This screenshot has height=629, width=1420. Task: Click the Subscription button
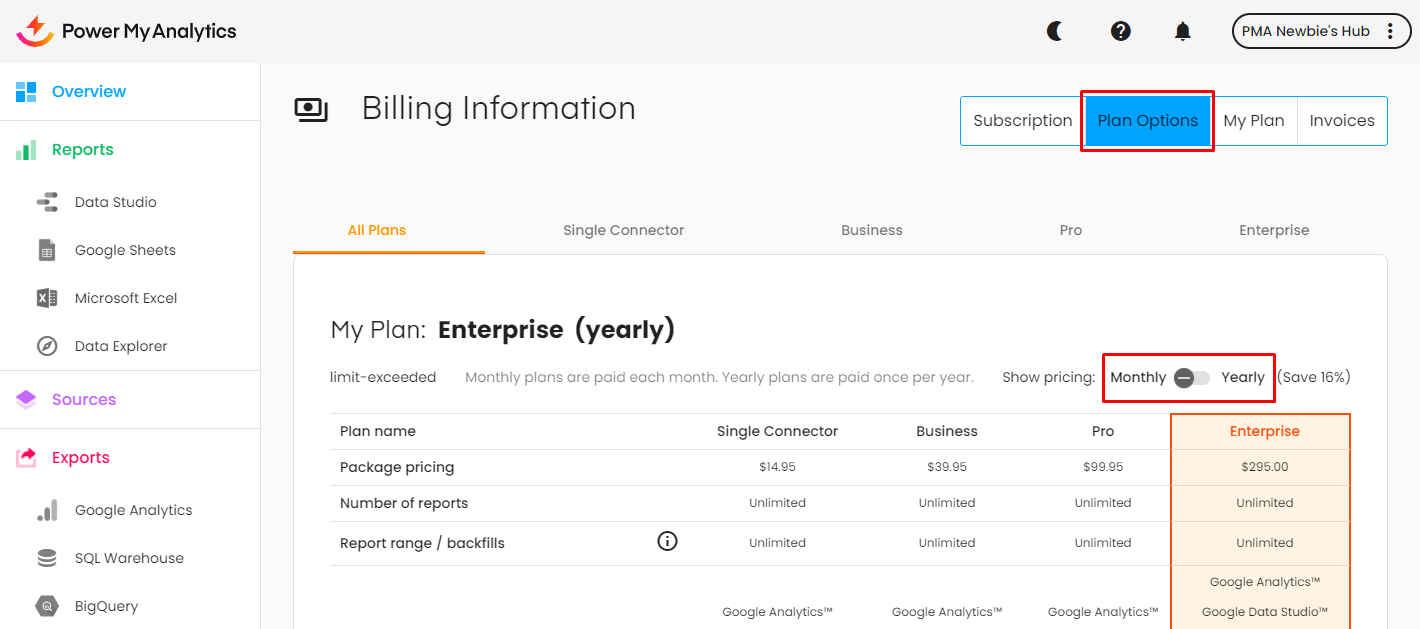1022,121
